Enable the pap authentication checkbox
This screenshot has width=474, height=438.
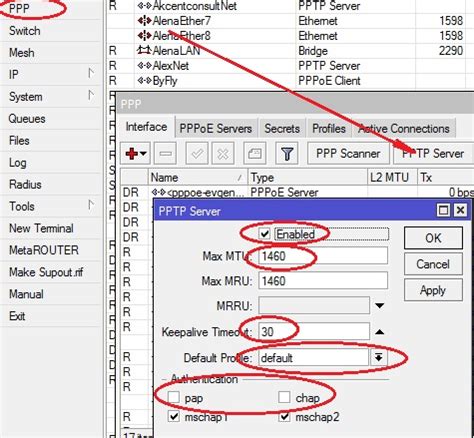[x=174, y=397]
